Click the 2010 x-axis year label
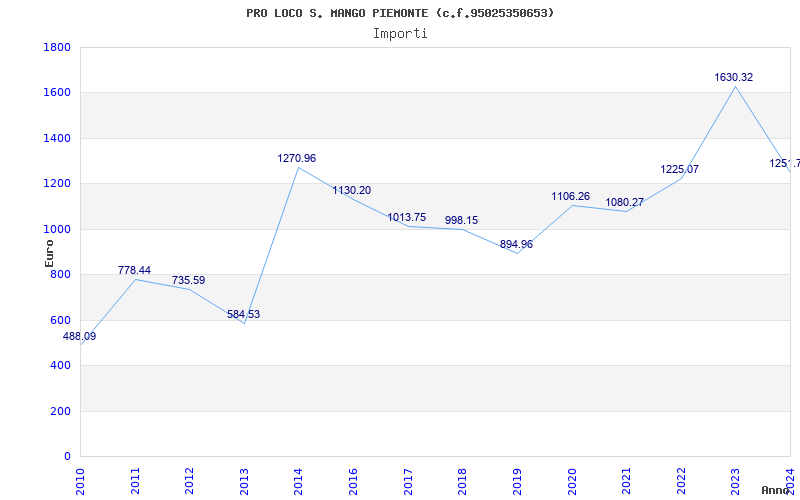 80,482
